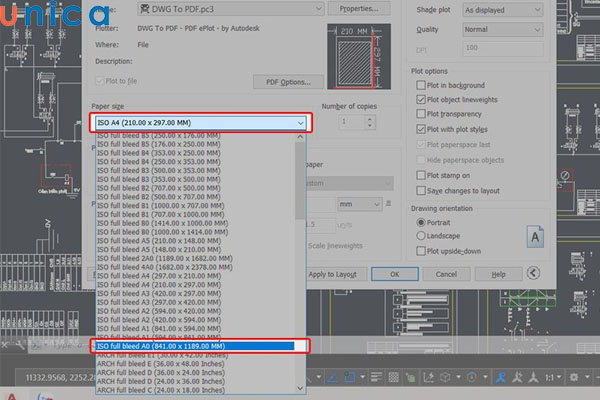
Task: Open the mm units dropdown
Action: pyautogui.click(x=359, y=204)
